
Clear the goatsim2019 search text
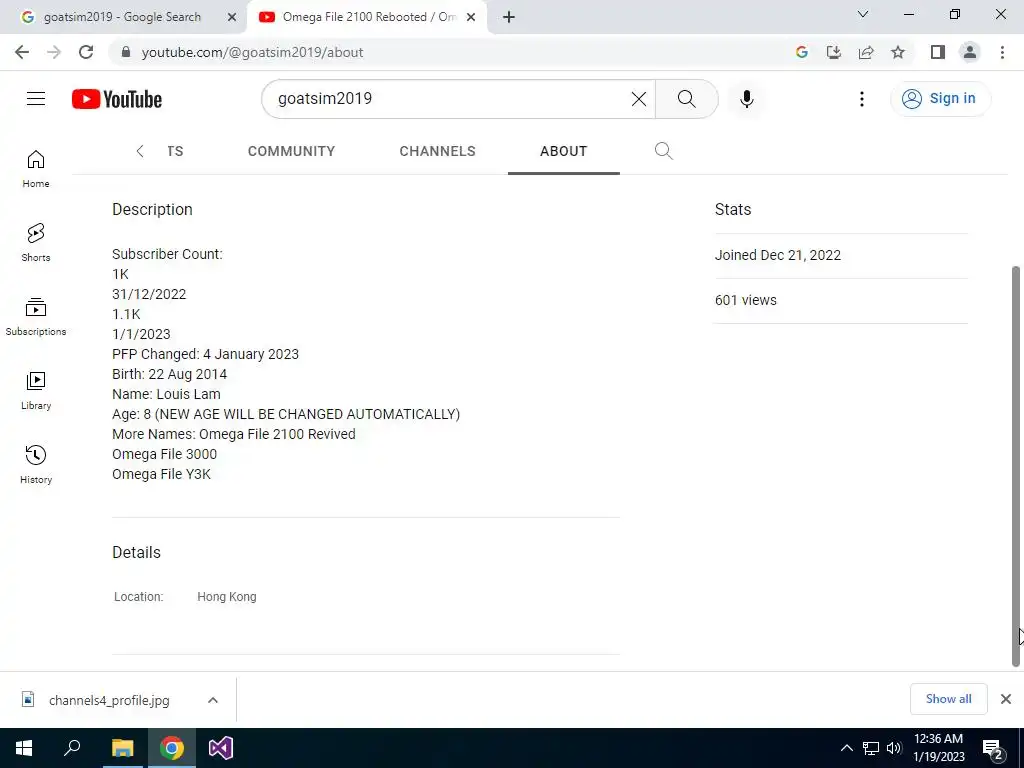pos(639,99)
